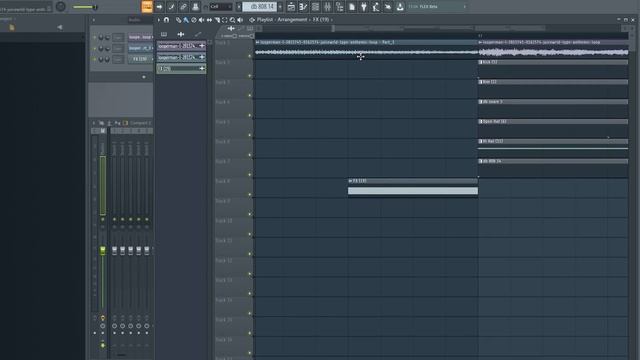
Task: Select the first looperman item in picker
Action: coord(181,46)
